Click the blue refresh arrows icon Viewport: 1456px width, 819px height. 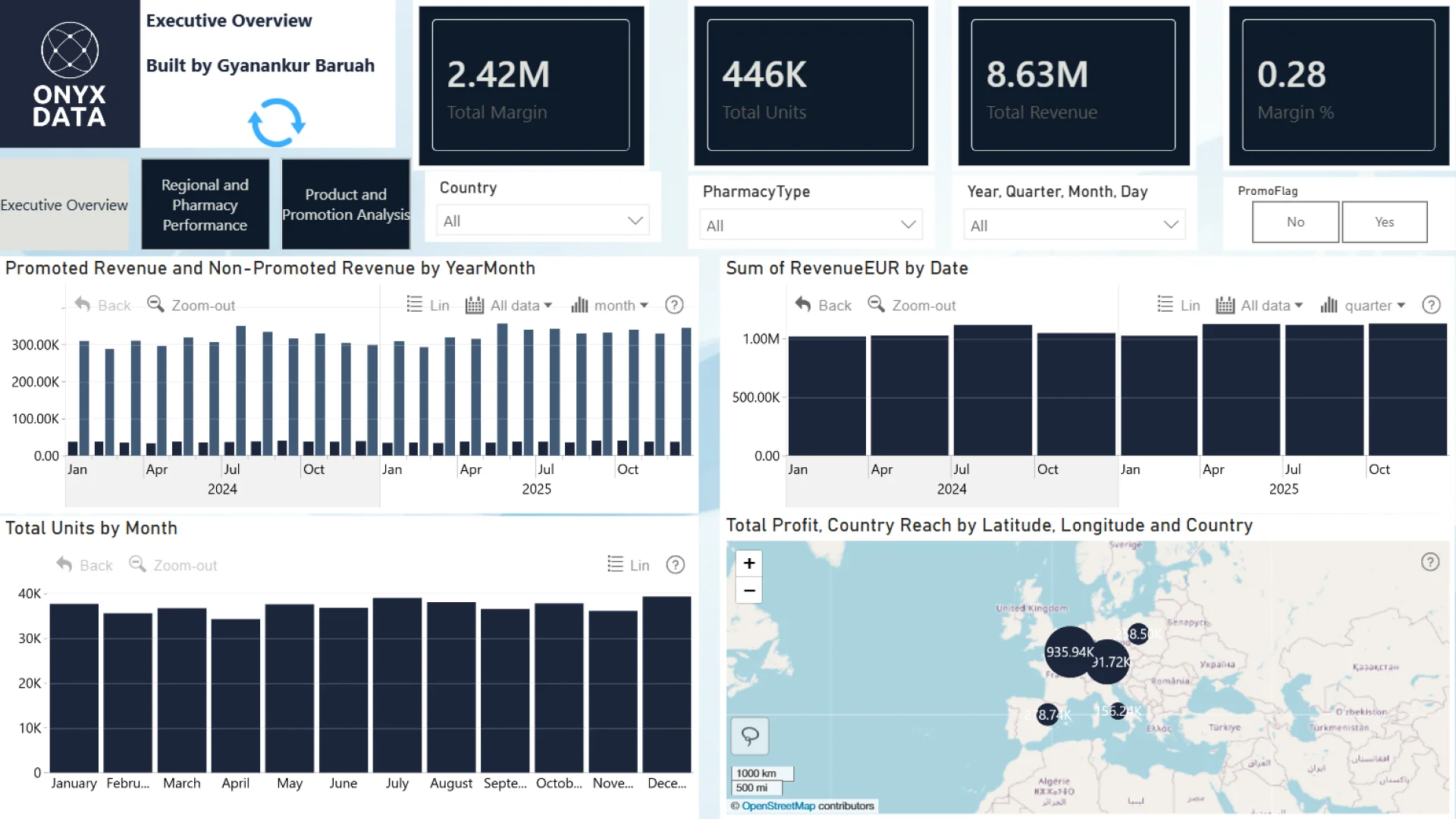277,123
